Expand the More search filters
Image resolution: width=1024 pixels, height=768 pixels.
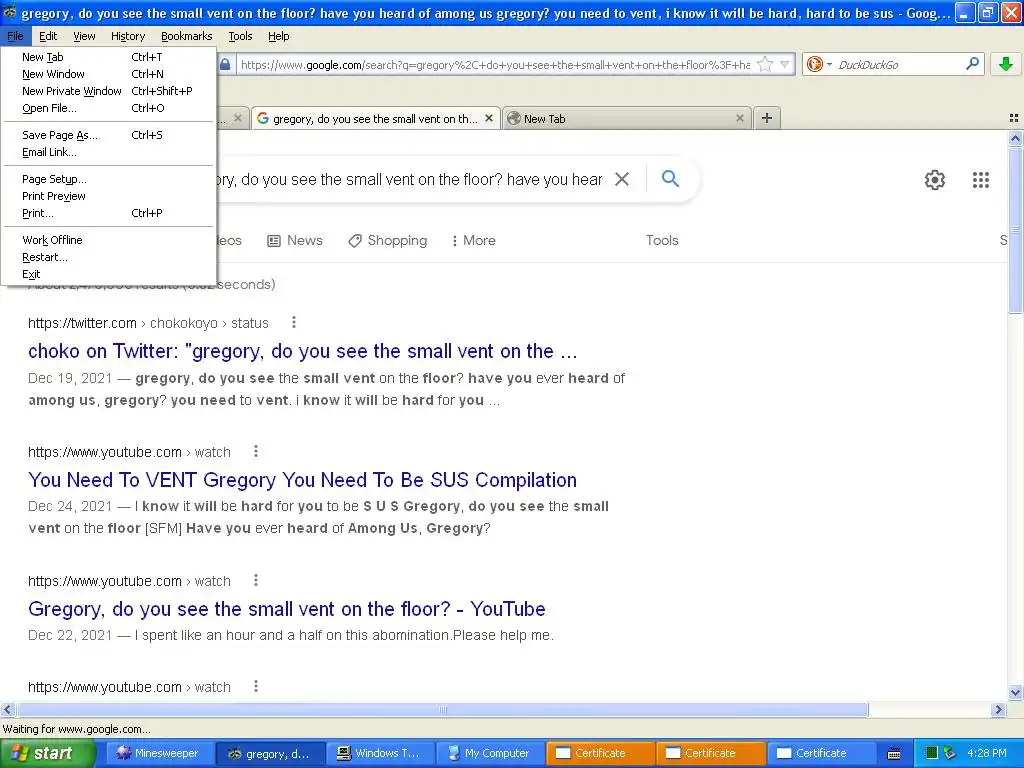[473, 240]
